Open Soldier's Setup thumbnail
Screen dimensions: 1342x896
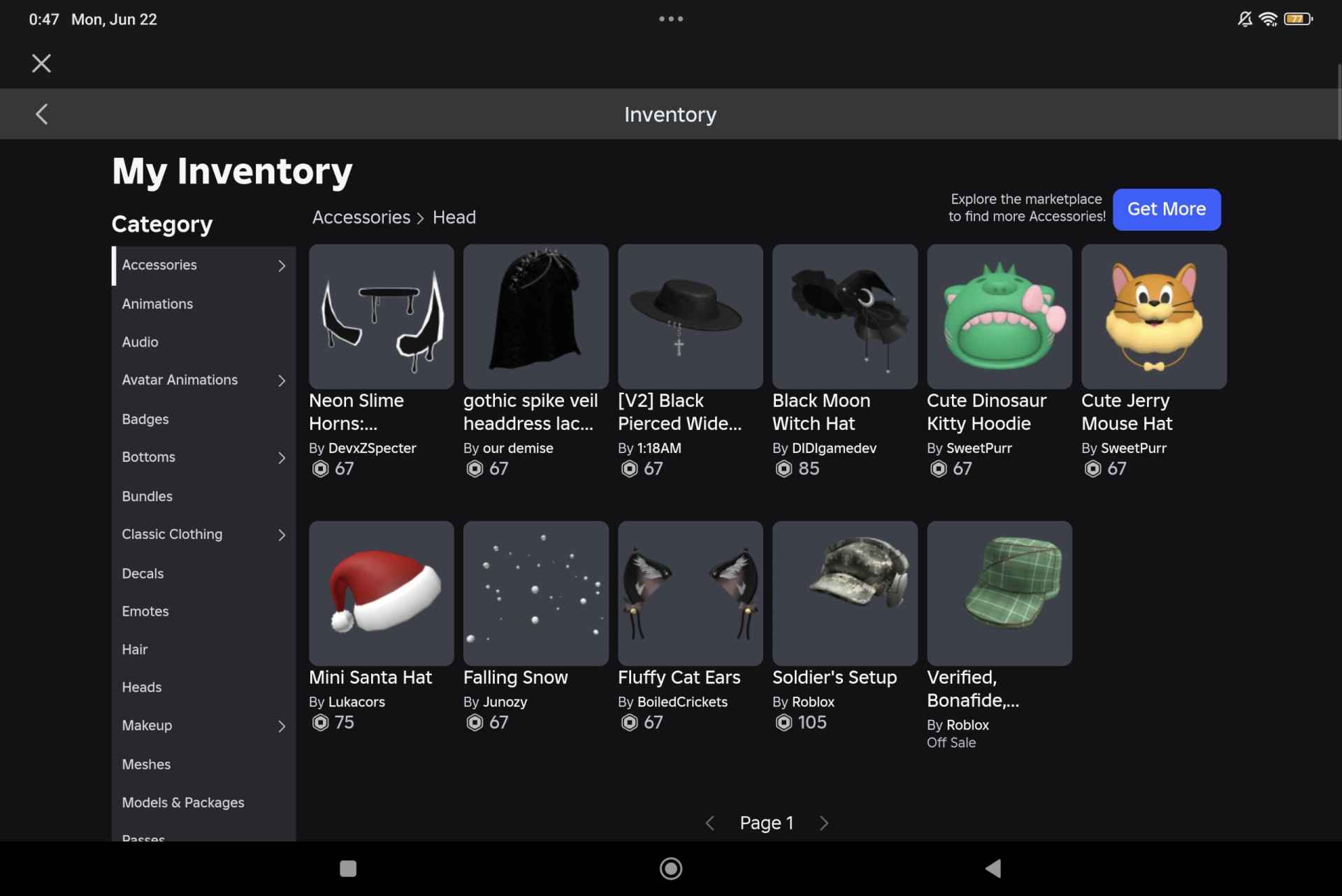click(845, 593)
